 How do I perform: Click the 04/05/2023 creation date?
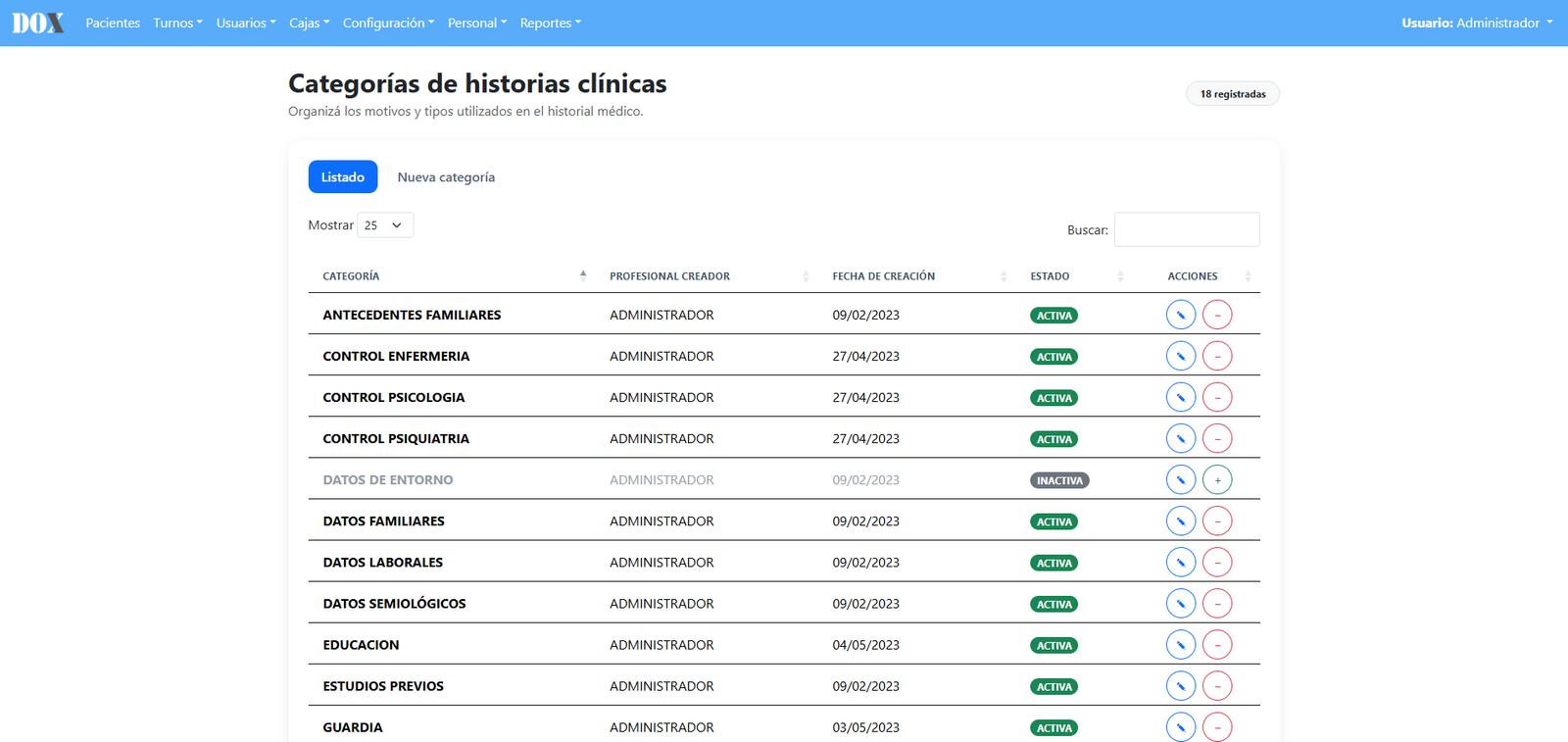[866, 645]
